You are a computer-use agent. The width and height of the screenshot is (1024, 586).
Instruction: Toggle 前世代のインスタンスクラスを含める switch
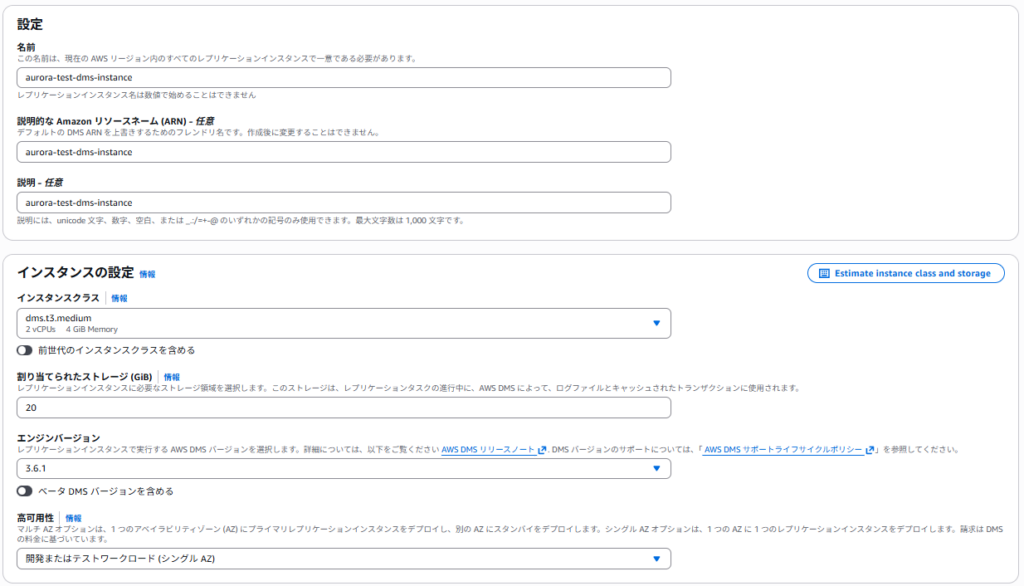pyautogui.click(x=25, y=350)
